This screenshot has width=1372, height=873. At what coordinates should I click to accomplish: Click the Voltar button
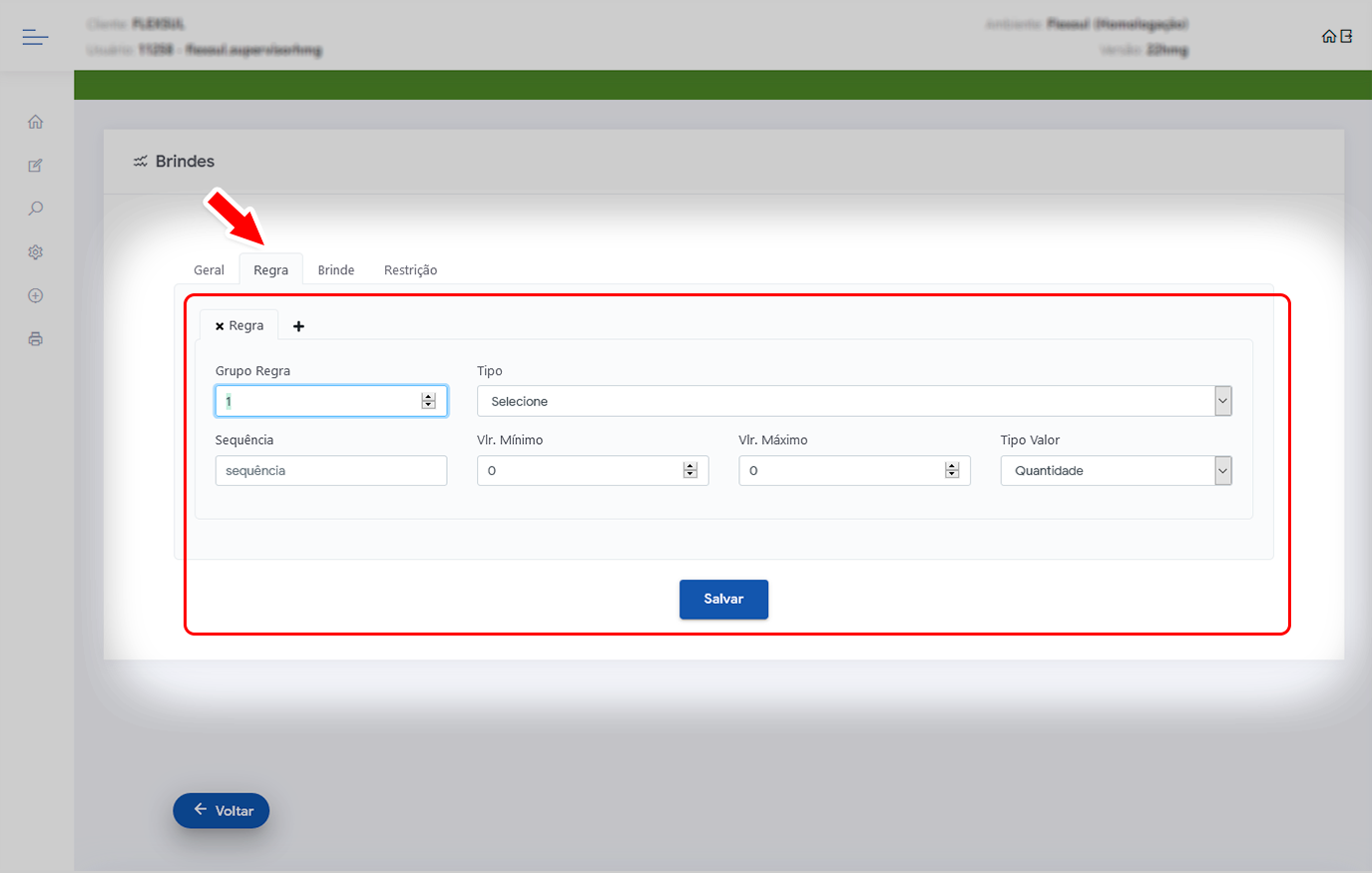coord(222,810)
